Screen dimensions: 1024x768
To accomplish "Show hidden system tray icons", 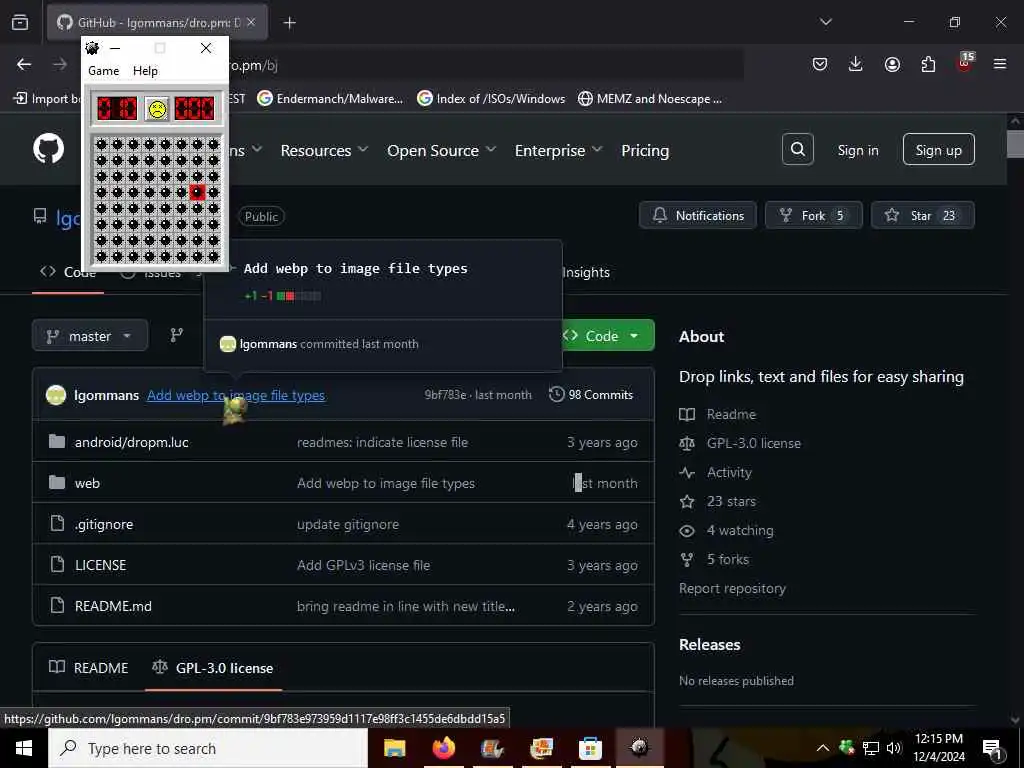I will click(823, 748).
